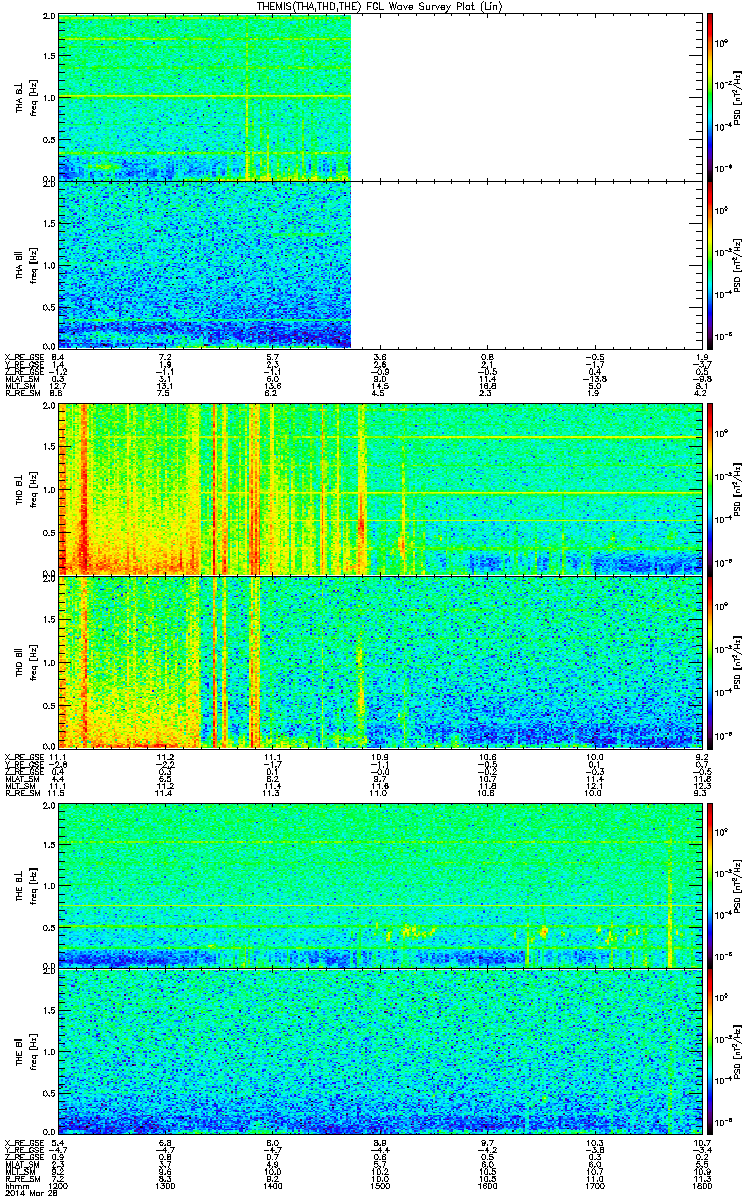Viewport: 750px width, 1200px height.
Task: Click the THE B-parallel PSD color bar
Action: (709, 1050)
